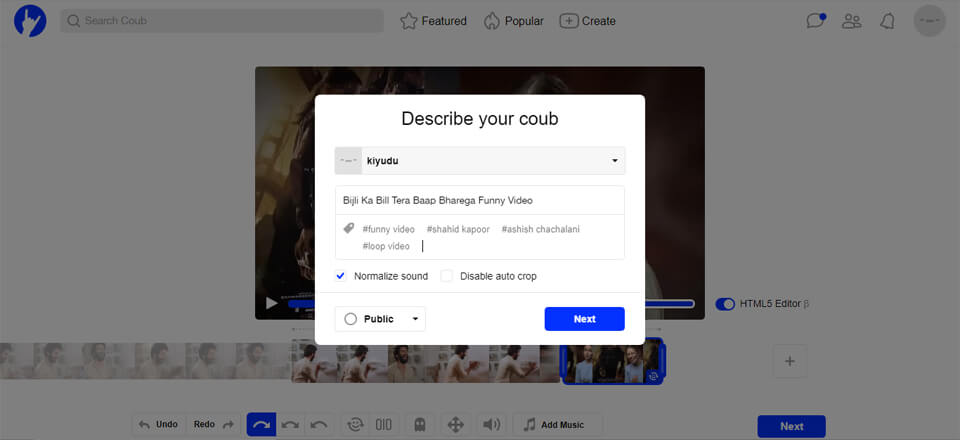The image size is (960, 440).
Task: Click the coub title text field
Action: [x=480, y=200]
